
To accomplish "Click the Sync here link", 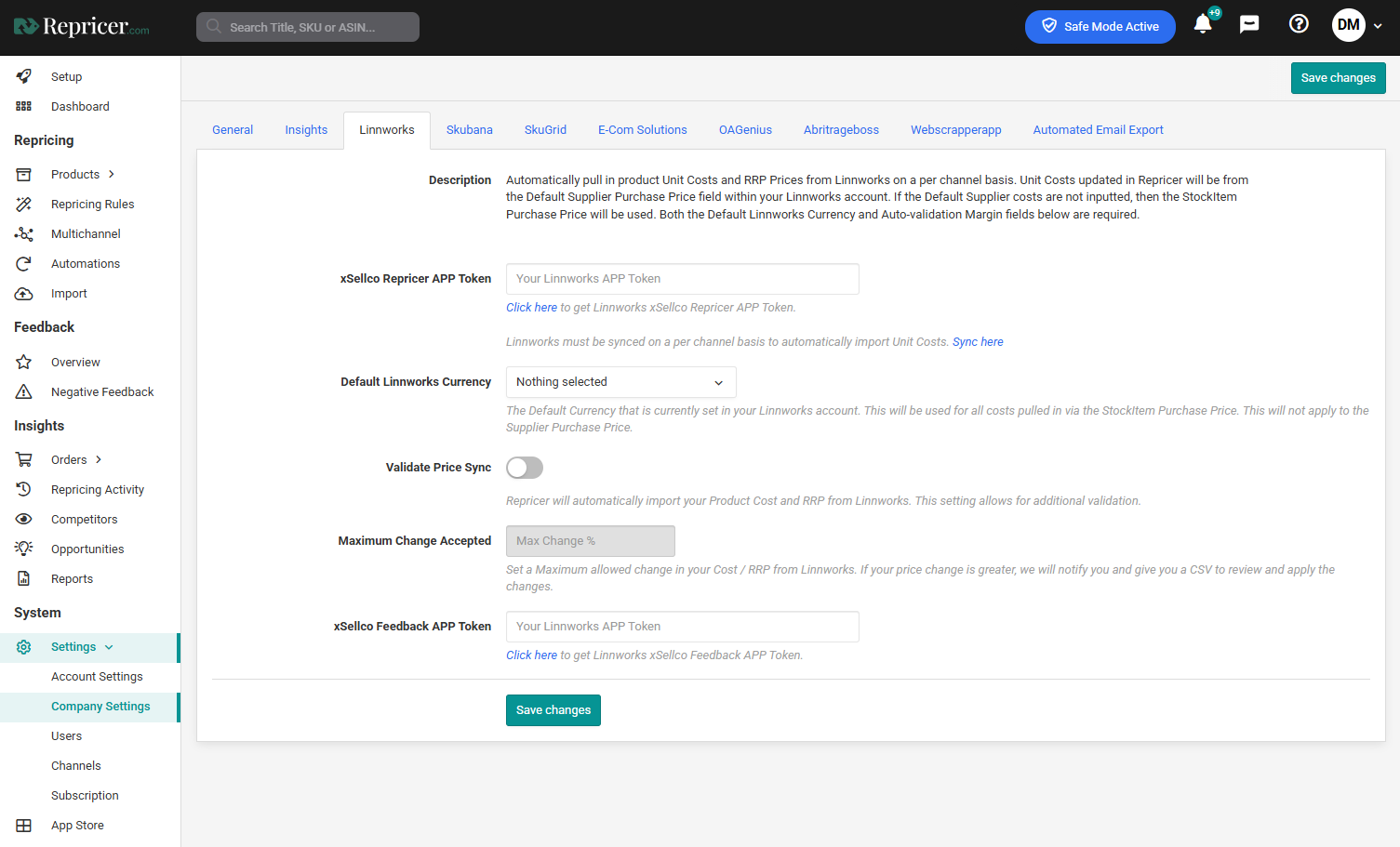I will pos(978,342).
